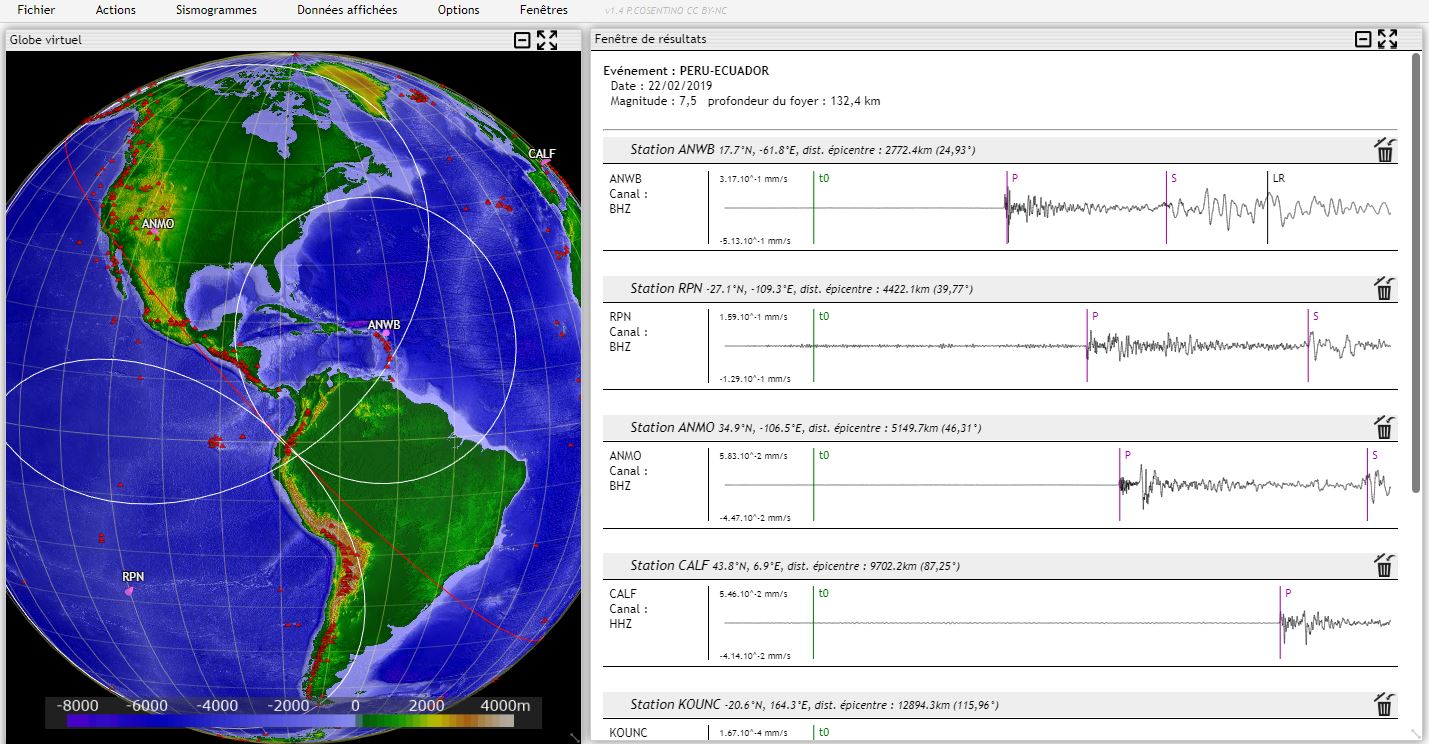Minimize the Fenêtre de résultats panel
The width and height of the screenshot is (1429, 744).
[x=1363, y=39]
